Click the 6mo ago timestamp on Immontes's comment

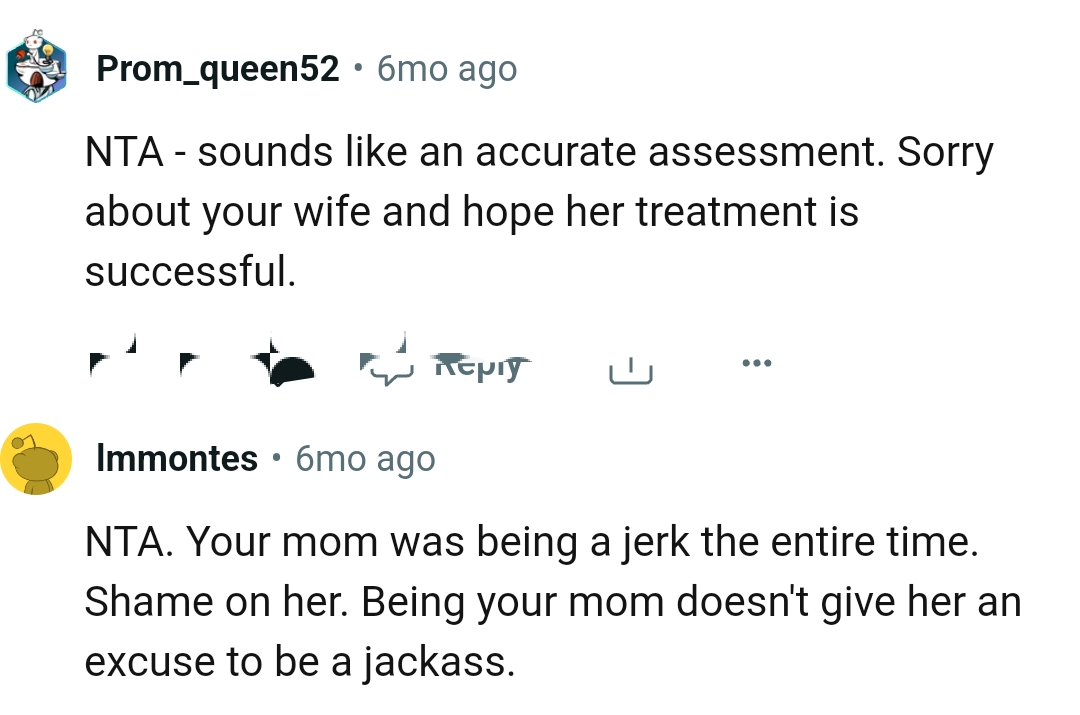click(x=364, y=458)
